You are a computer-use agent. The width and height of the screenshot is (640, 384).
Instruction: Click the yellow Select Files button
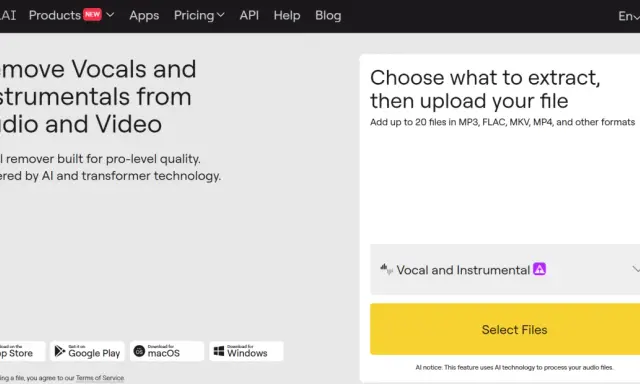pos(505,329)
